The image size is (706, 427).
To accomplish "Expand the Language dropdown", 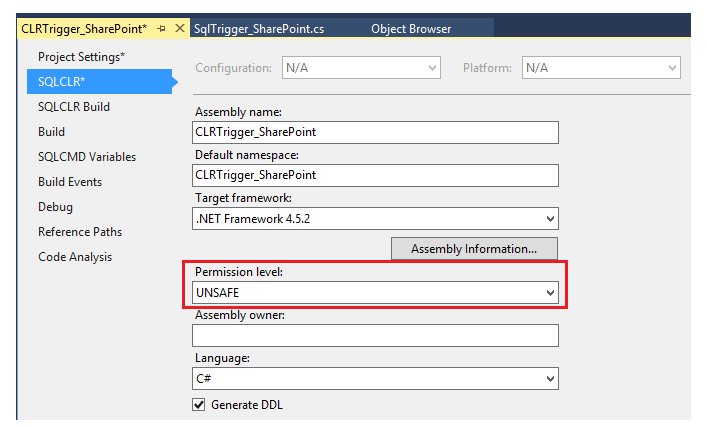I will [x=375, y=378].
